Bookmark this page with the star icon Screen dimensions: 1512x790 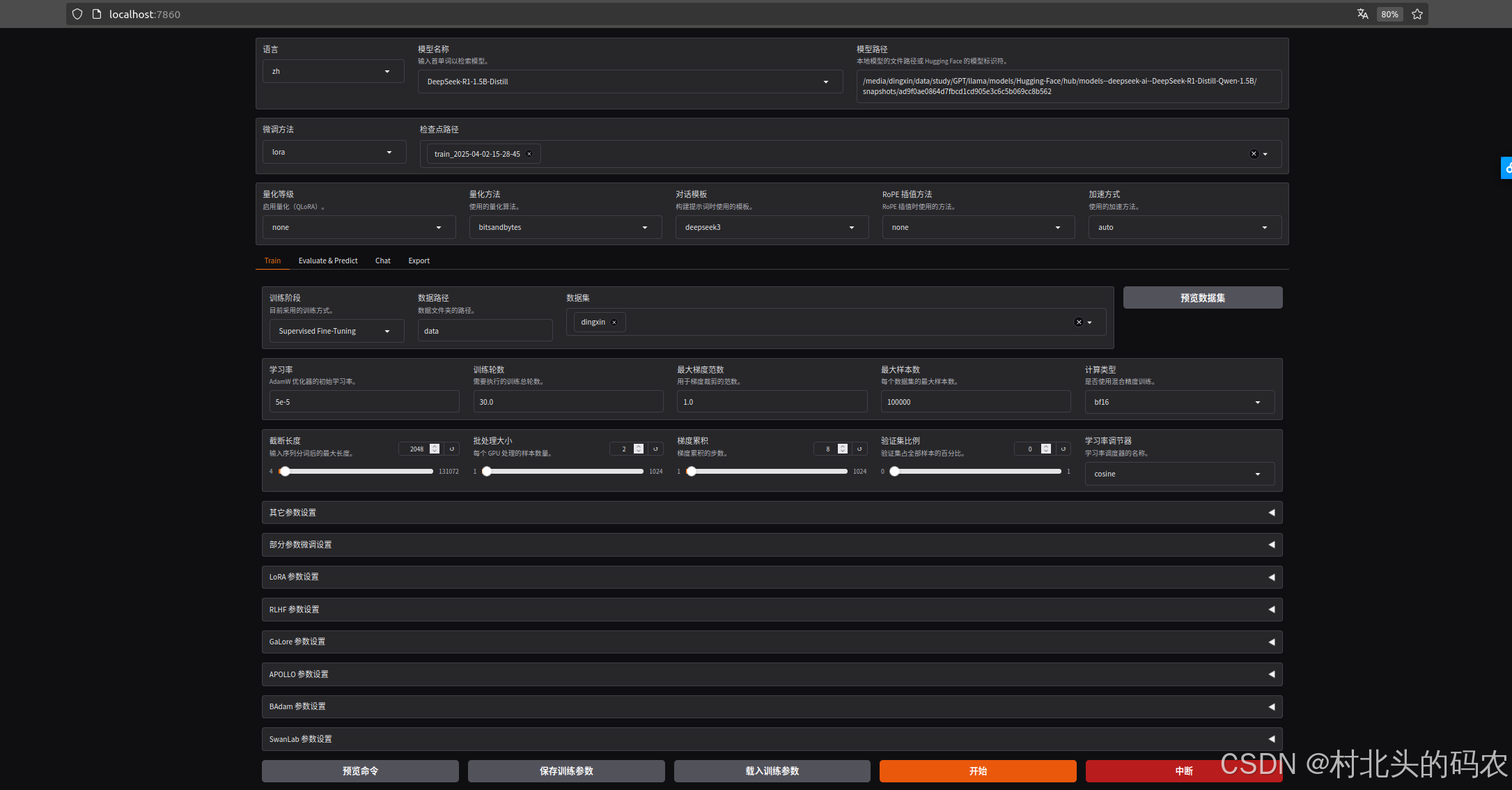1417,14
